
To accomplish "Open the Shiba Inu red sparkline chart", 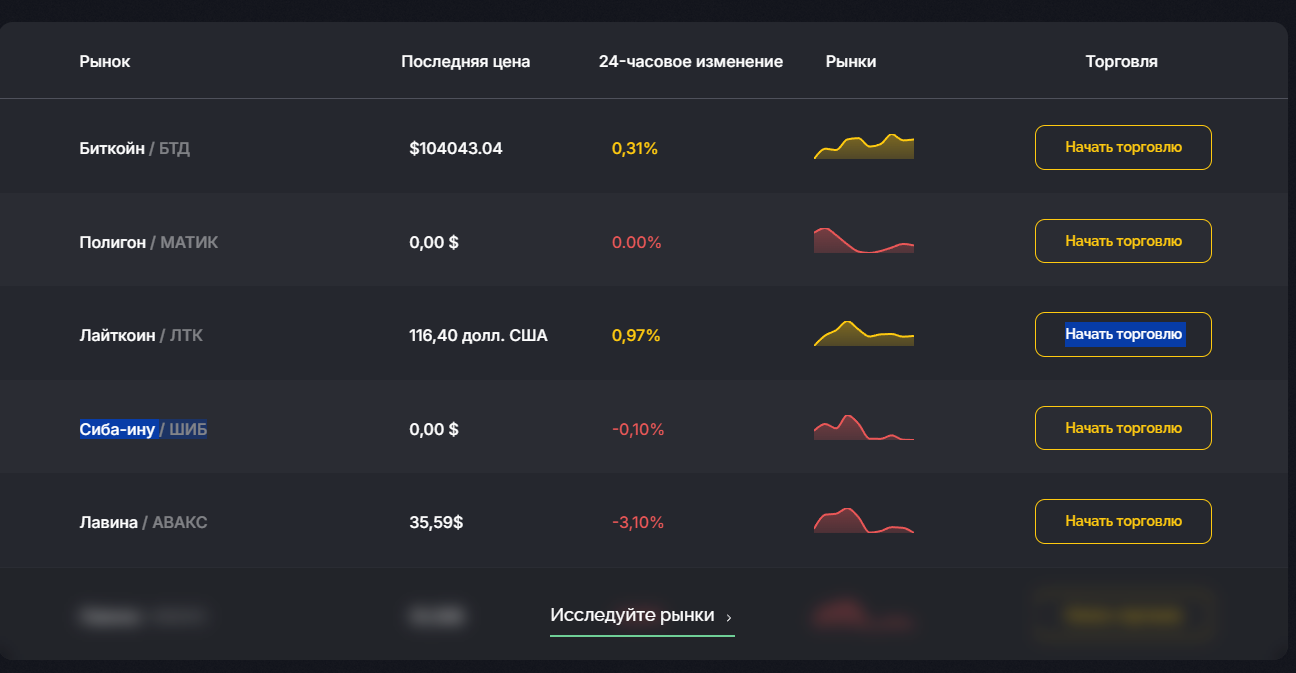I will pyautogui.click(x=864, y=427).
